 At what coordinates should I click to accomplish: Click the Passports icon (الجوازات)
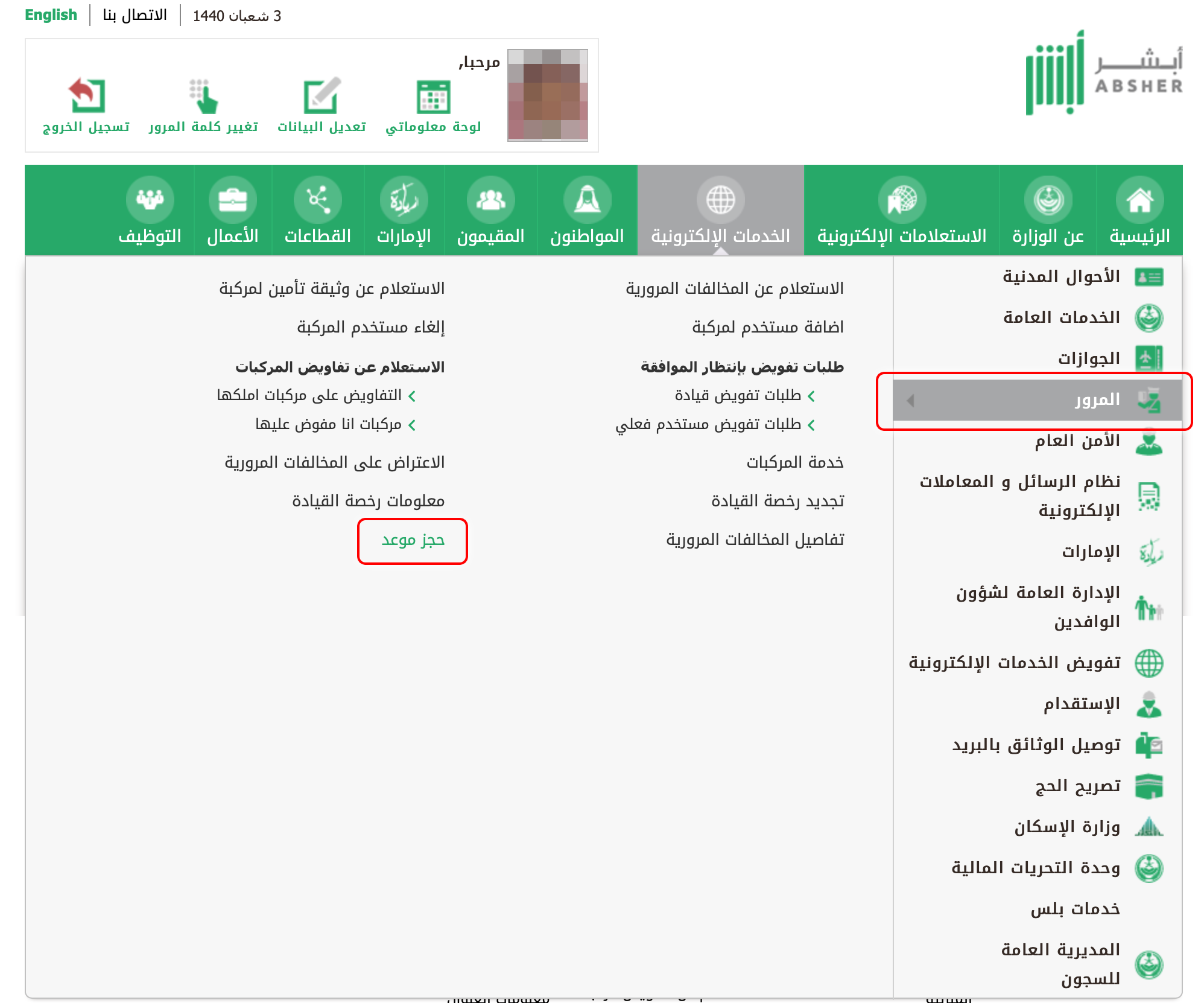[x=1149, y=358]
